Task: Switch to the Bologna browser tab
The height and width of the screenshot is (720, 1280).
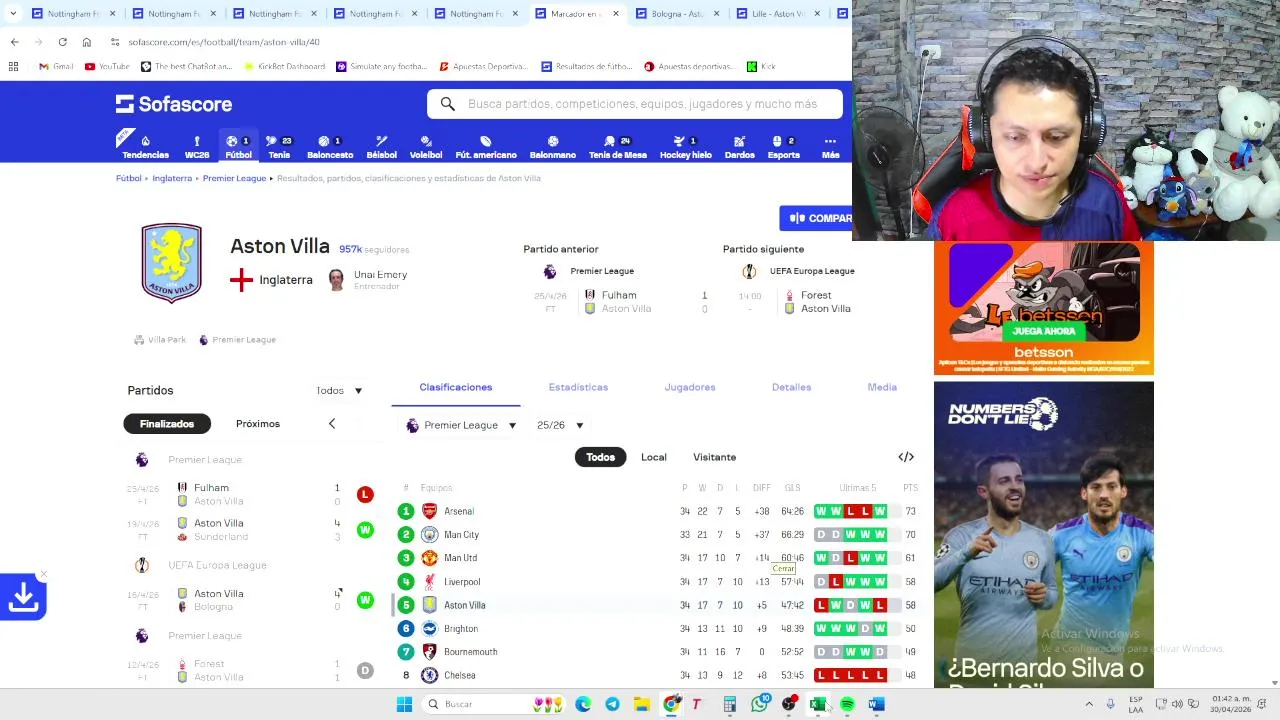Action: 678,14
